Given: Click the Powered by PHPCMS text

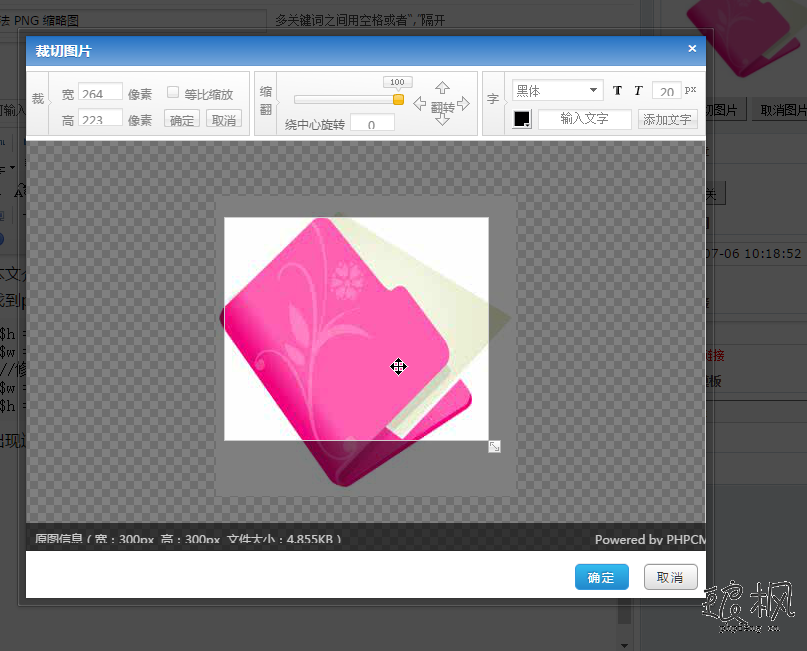Looking at the screenshot, I should pyautogui.click(x=651, y=539).
